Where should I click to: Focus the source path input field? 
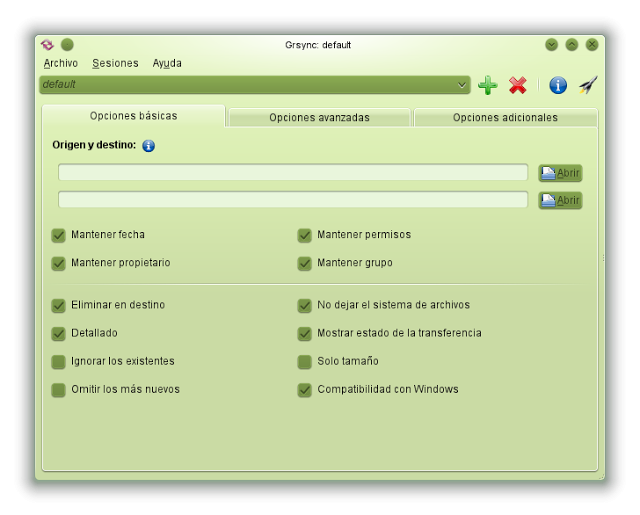pos(293,172)
